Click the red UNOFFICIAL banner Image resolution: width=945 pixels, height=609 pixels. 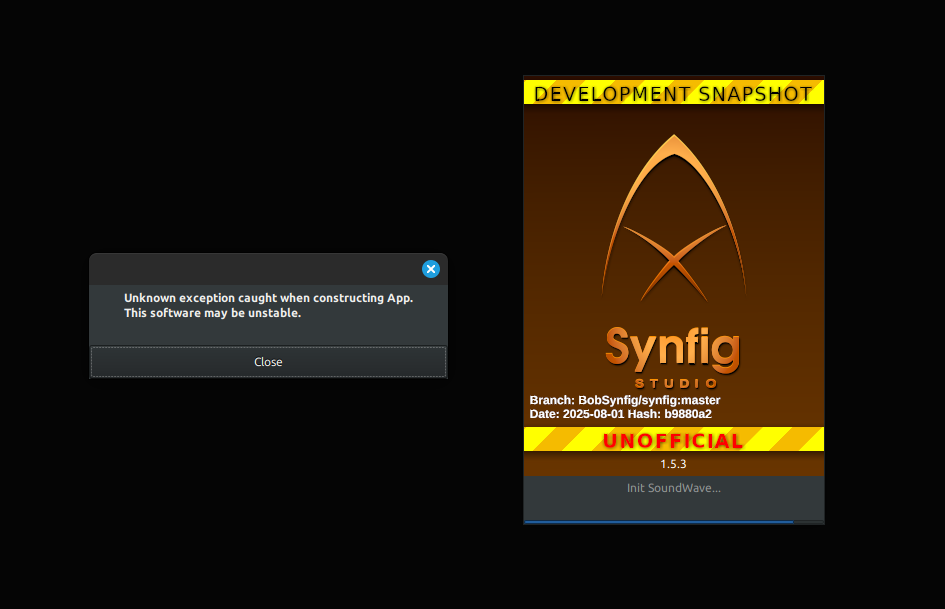click(x=673, y=440)
